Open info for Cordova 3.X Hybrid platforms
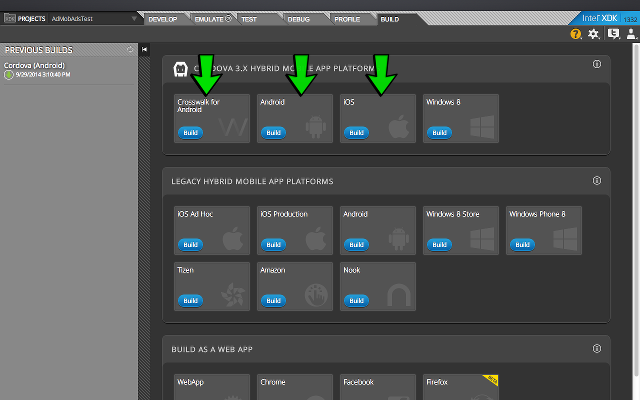Screen dimensions: 640x400 pyautogui.click(x=597, y=64)
